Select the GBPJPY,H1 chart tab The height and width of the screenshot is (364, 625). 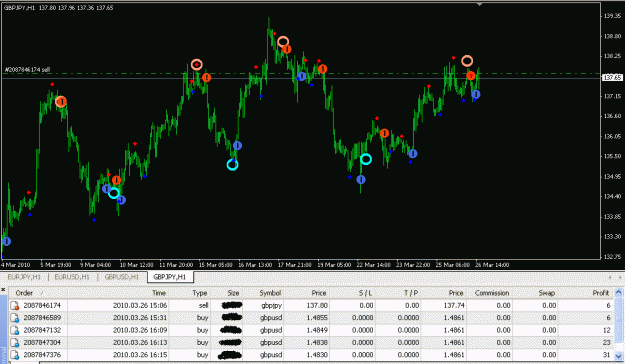(170, 277)
